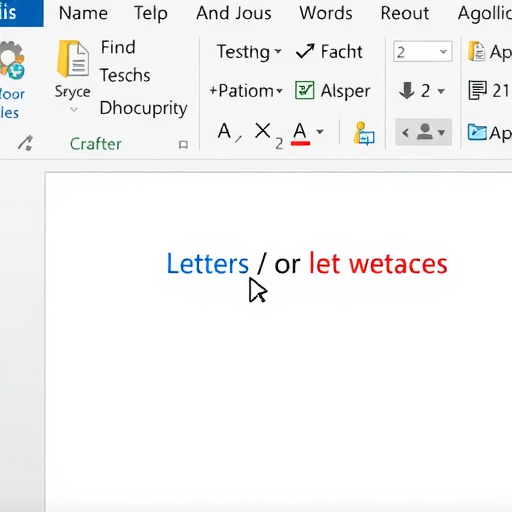This screenshot has height=512, width=512.
Task: Click the blue tab at top left
Action: [21, 13]
